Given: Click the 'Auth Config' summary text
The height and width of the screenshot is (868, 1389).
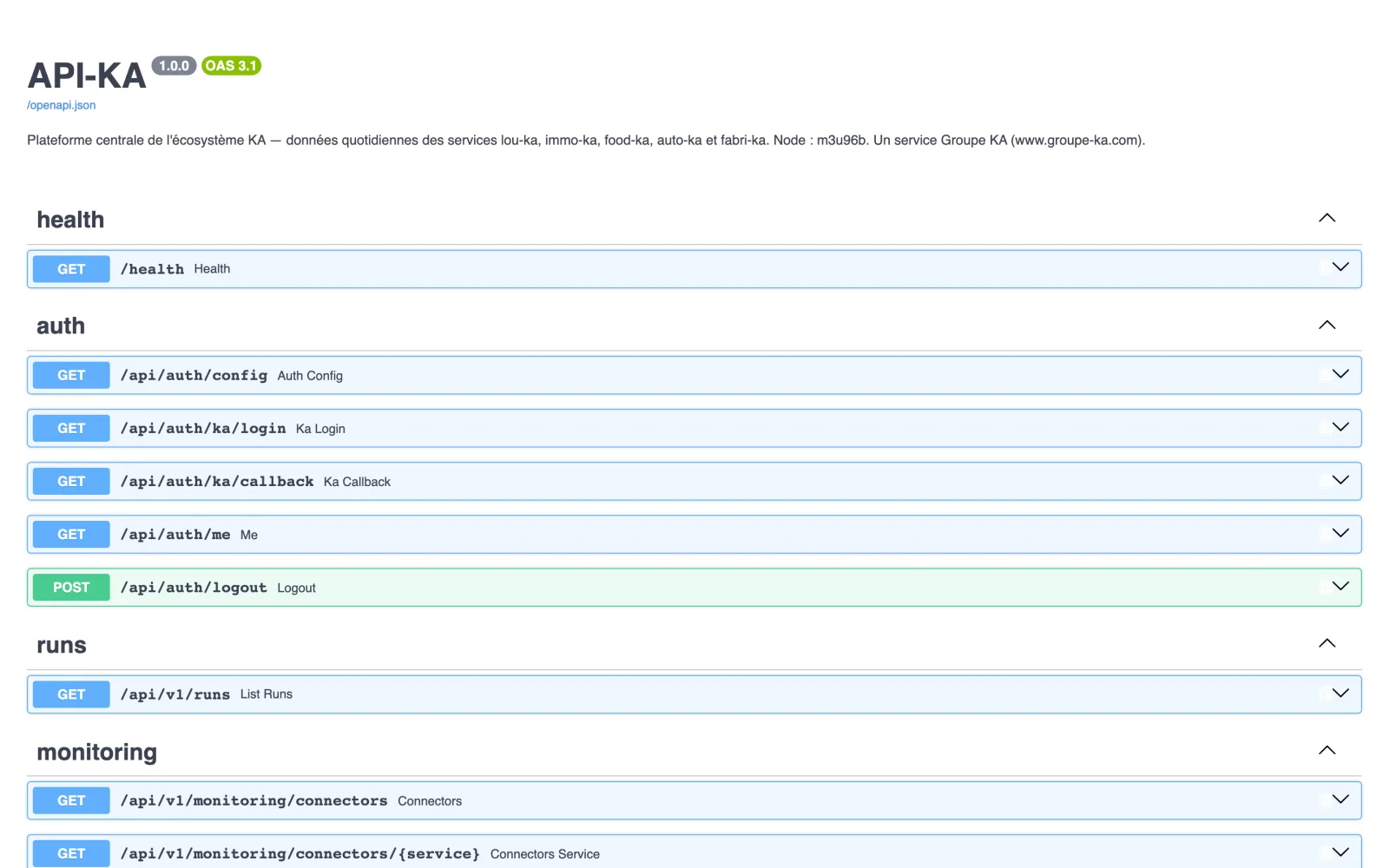Looking at the screenshot, I should tap(310, 376).
